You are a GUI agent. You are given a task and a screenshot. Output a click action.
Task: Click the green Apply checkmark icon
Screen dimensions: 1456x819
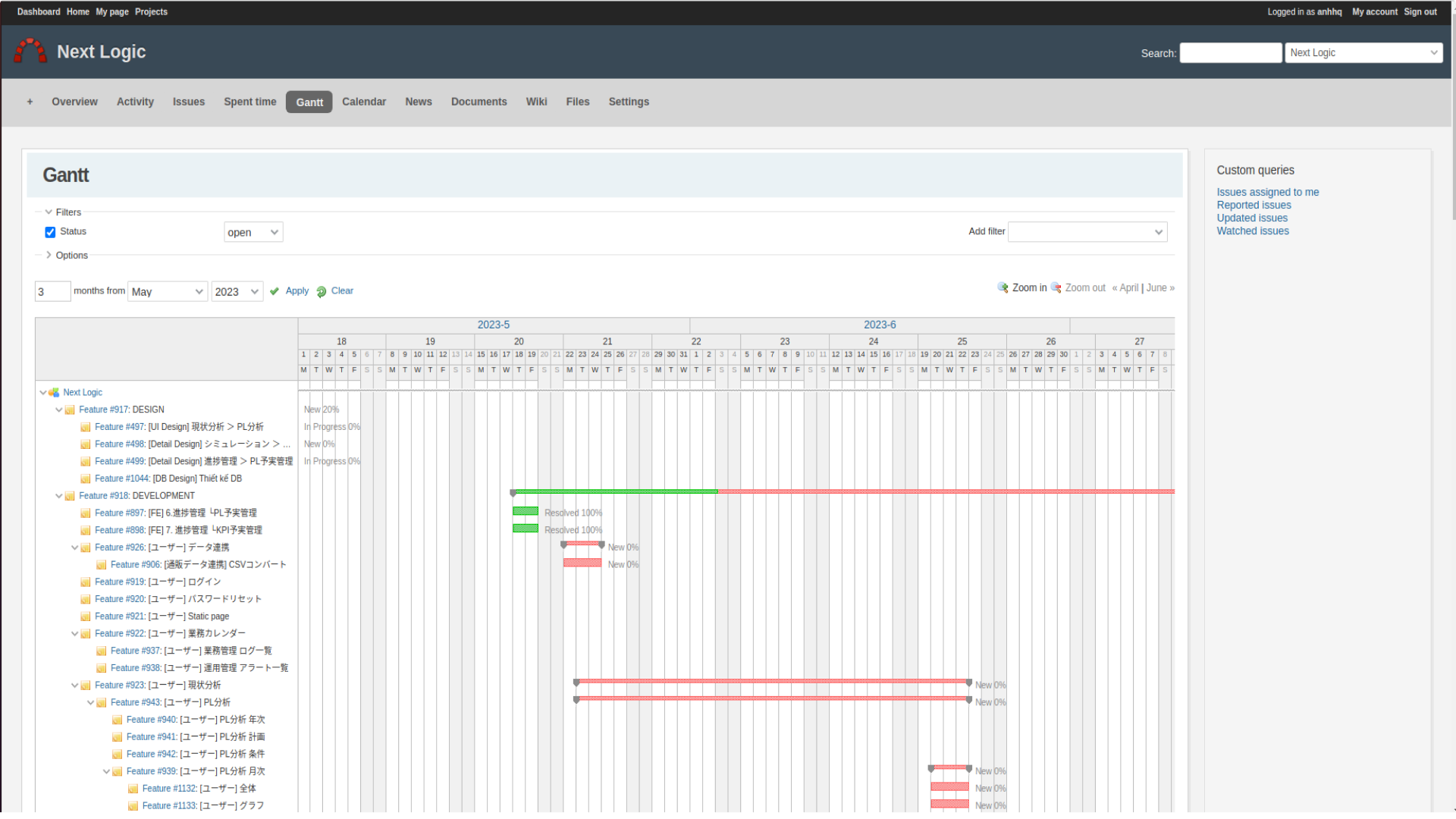[275, 291]
